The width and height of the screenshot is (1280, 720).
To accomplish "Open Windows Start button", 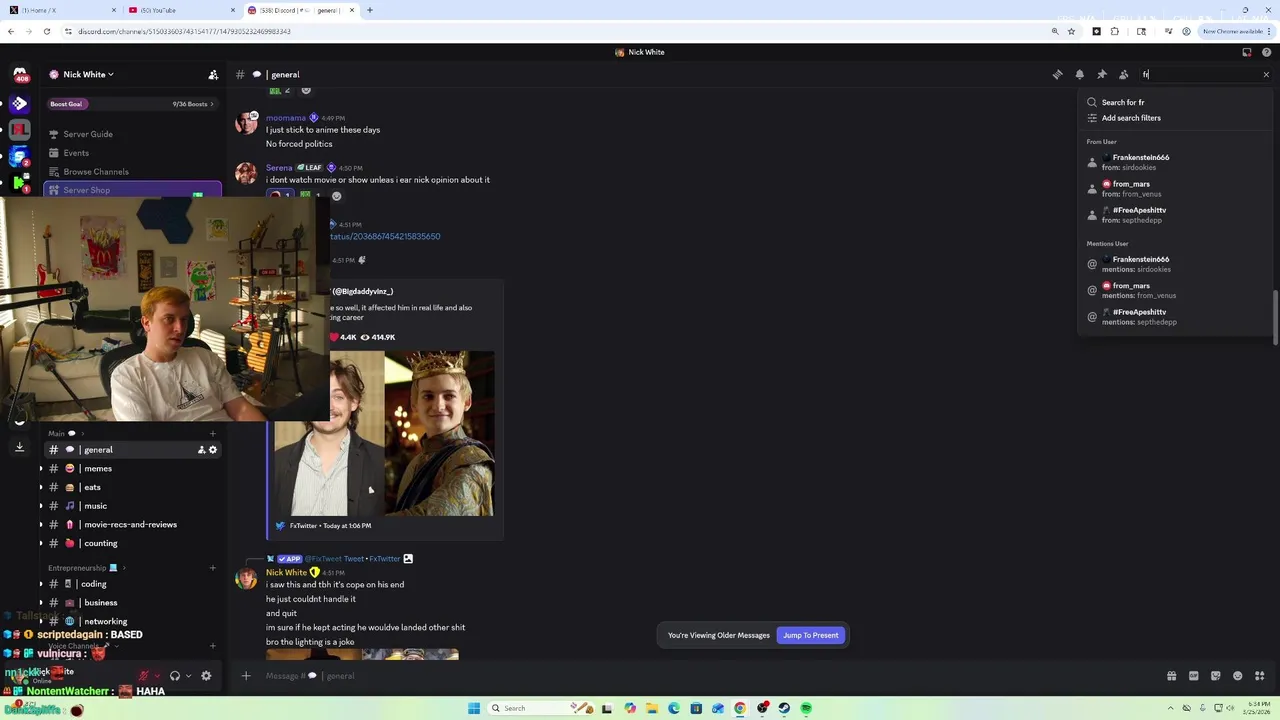I will tap(473, 708).
